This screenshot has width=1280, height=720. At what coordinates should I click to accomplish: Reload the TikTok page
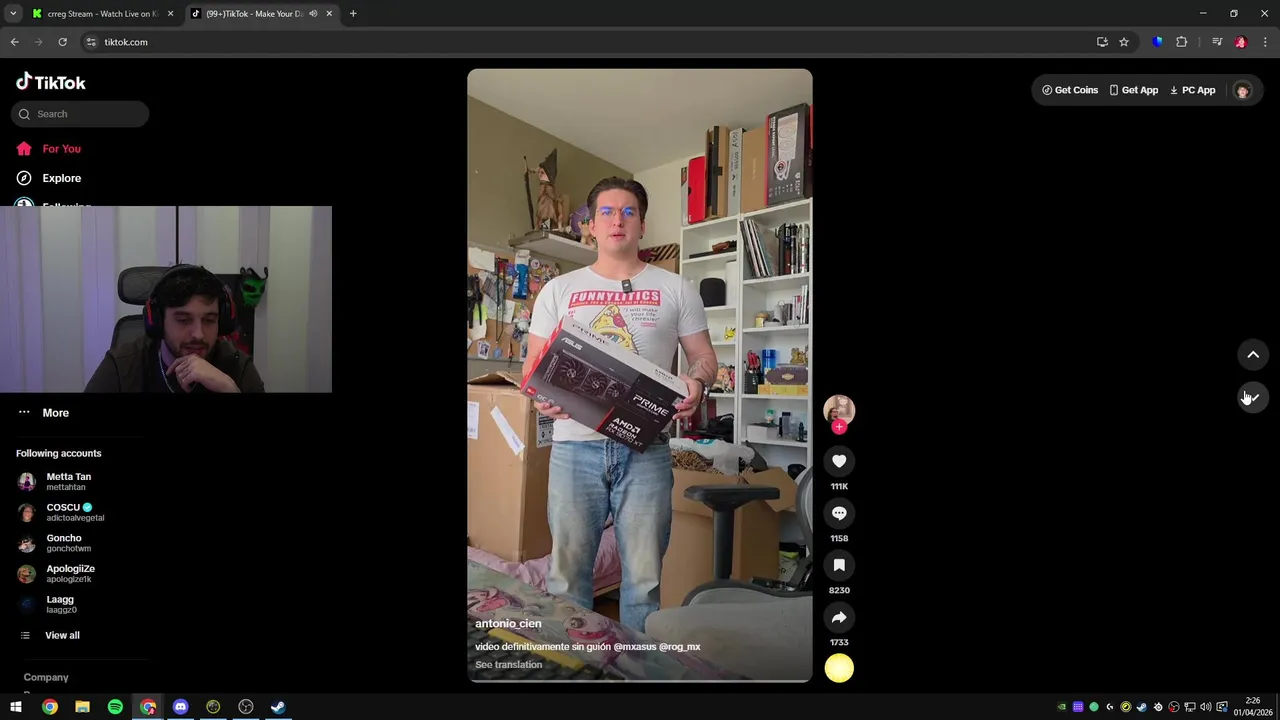click(62, 42)
